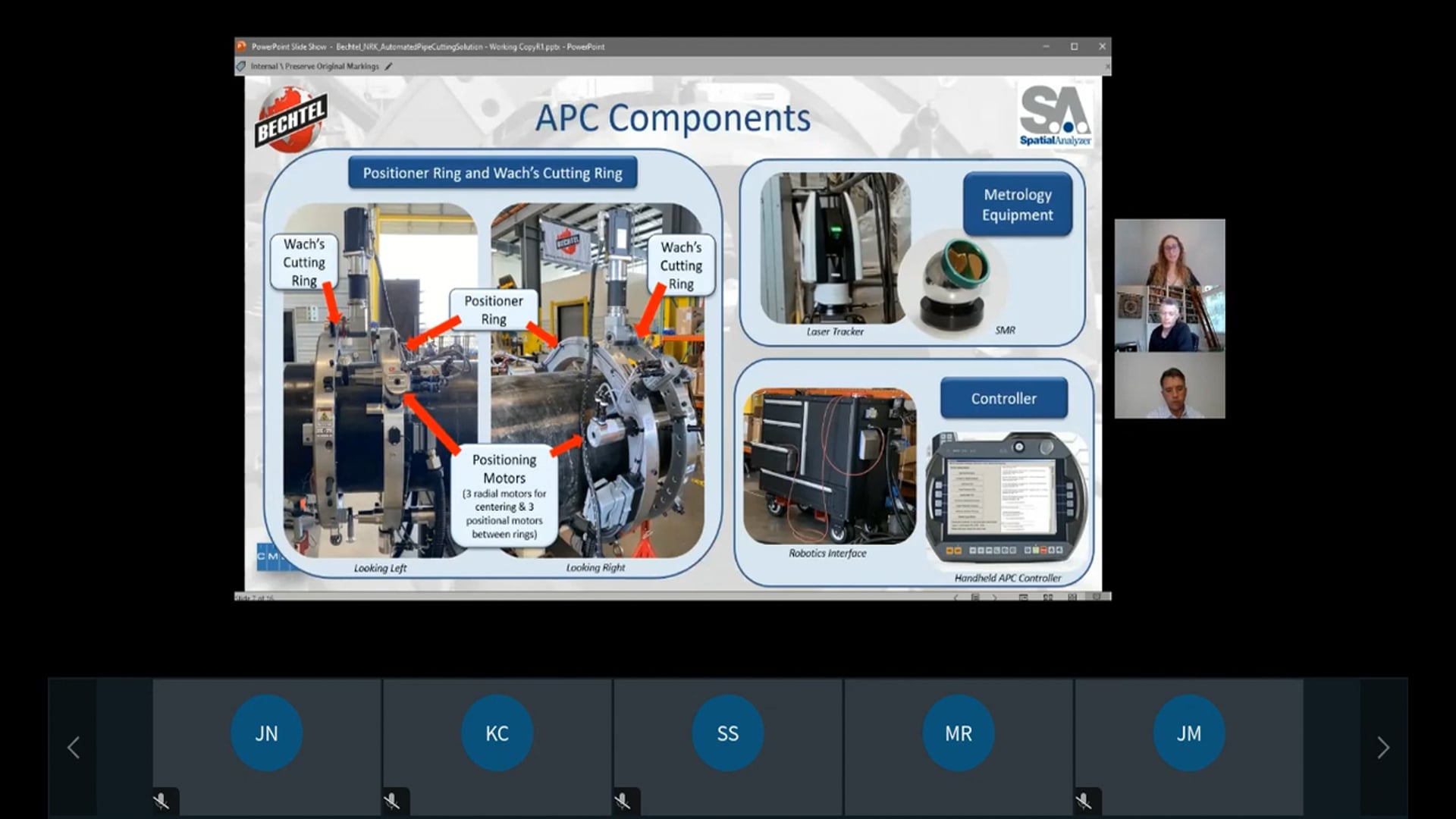This screenshot has width=1456, height=819.
Task: Click left 'Wach's Cutting Ring' callout
Action: (304, 262)
